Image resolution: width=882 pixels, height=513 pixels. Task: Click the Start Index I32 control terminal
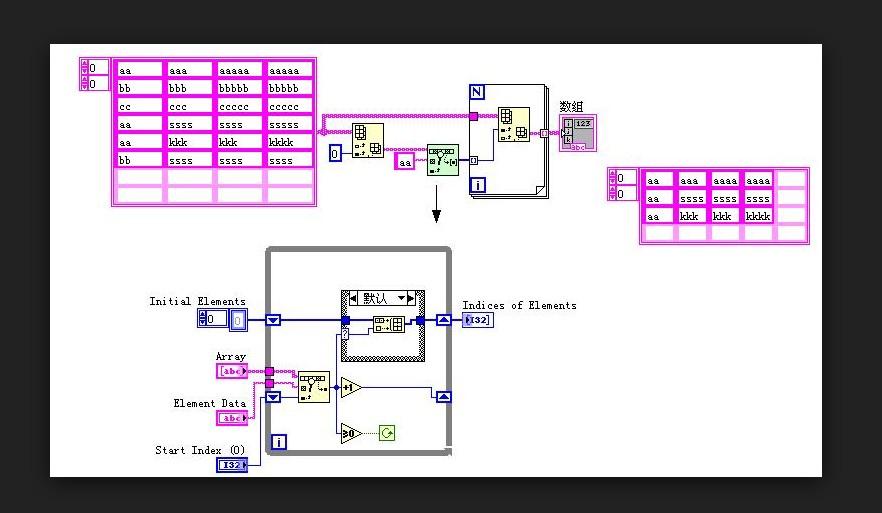coord(231,465)
